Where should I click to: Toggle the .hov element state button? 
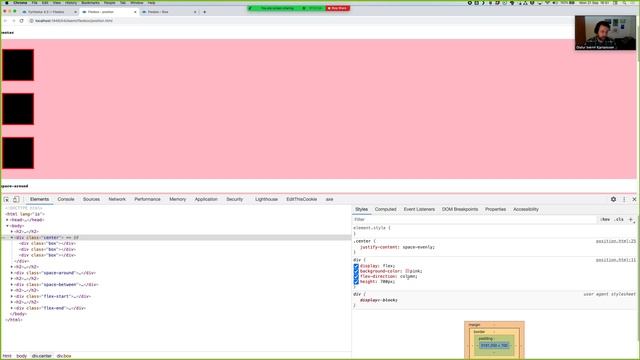tap(605, 220)
